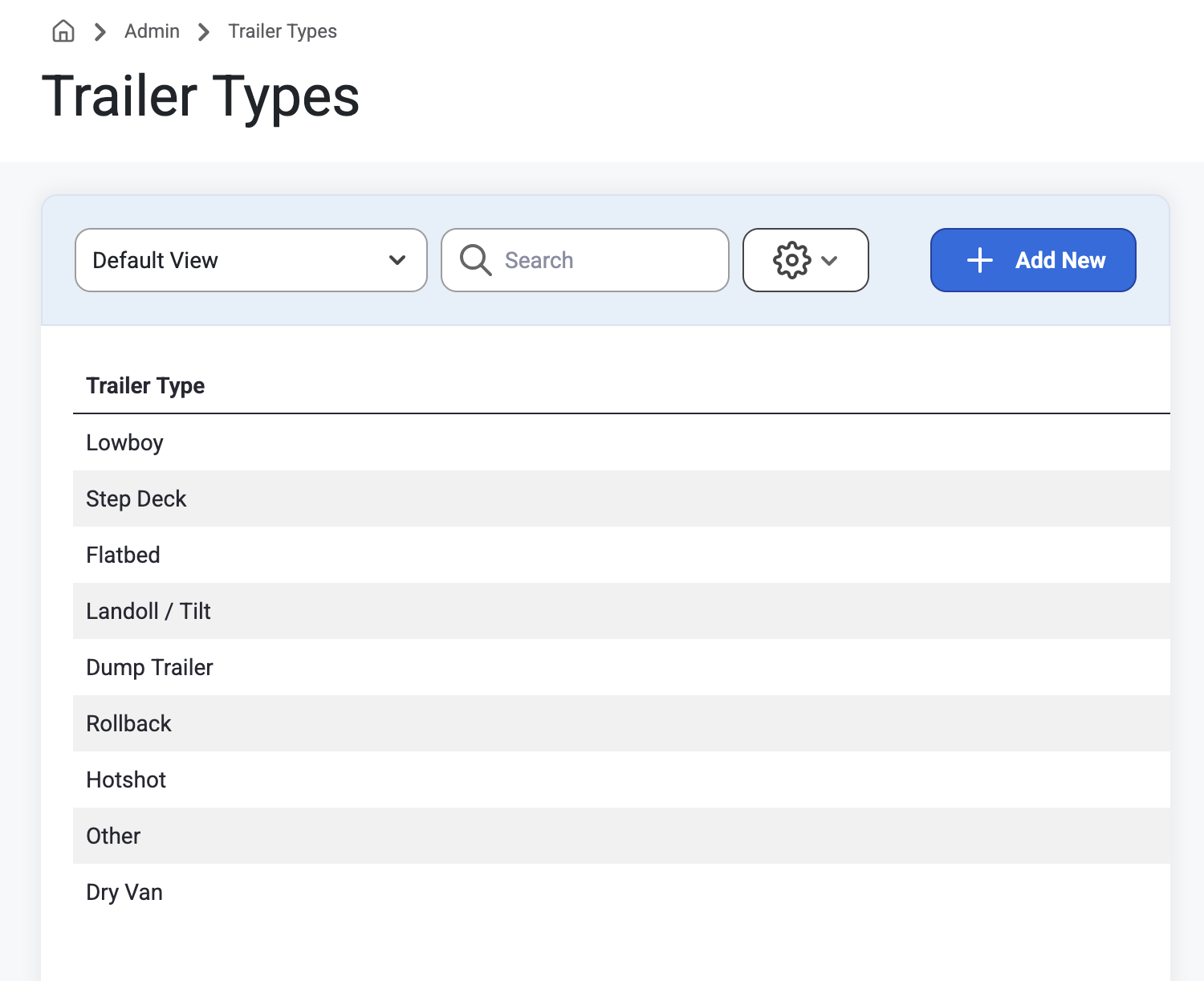Open the Dump Trailer entry

(621, 667)
